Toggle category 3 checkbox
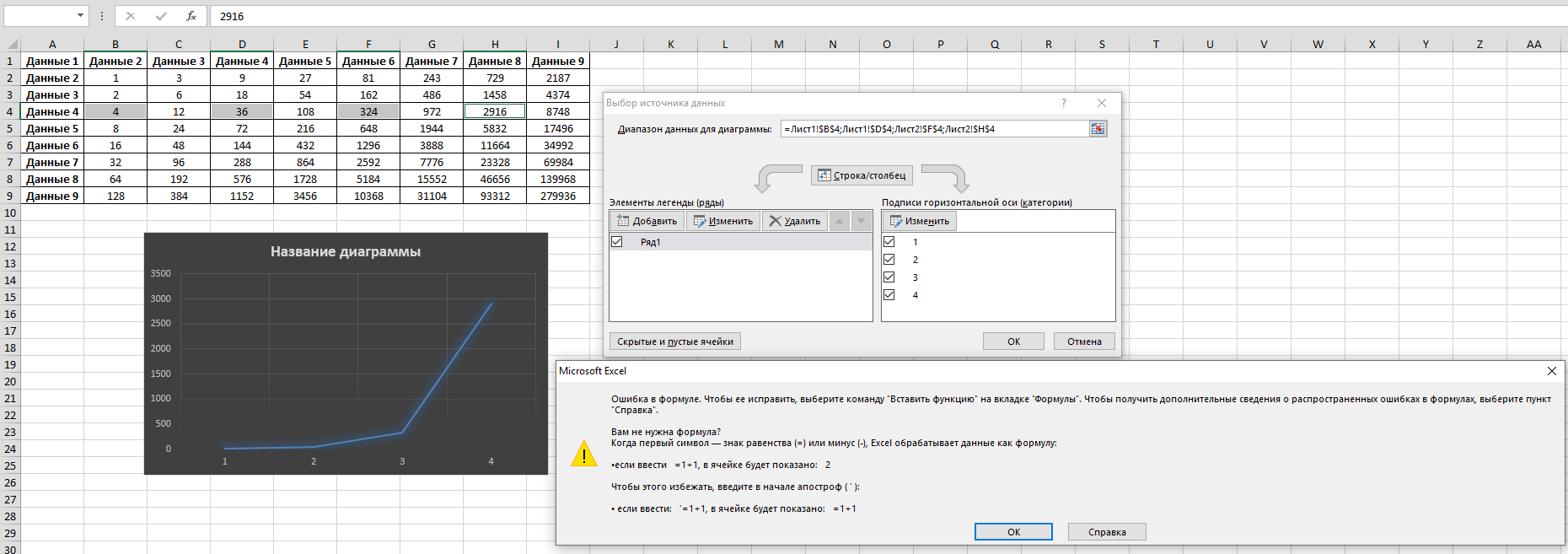Viewport: 1568px width, 554px height. point(889,277)
